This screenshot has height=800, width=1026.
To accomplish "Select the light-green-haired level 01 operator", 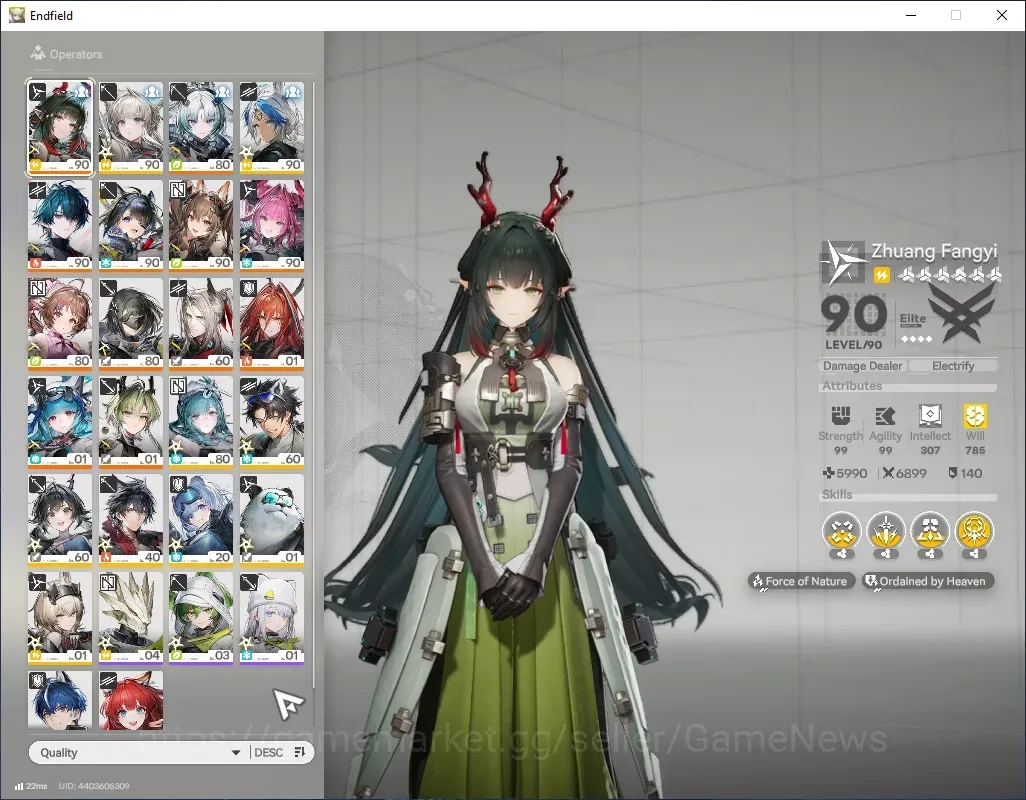I will pos(130,422).
